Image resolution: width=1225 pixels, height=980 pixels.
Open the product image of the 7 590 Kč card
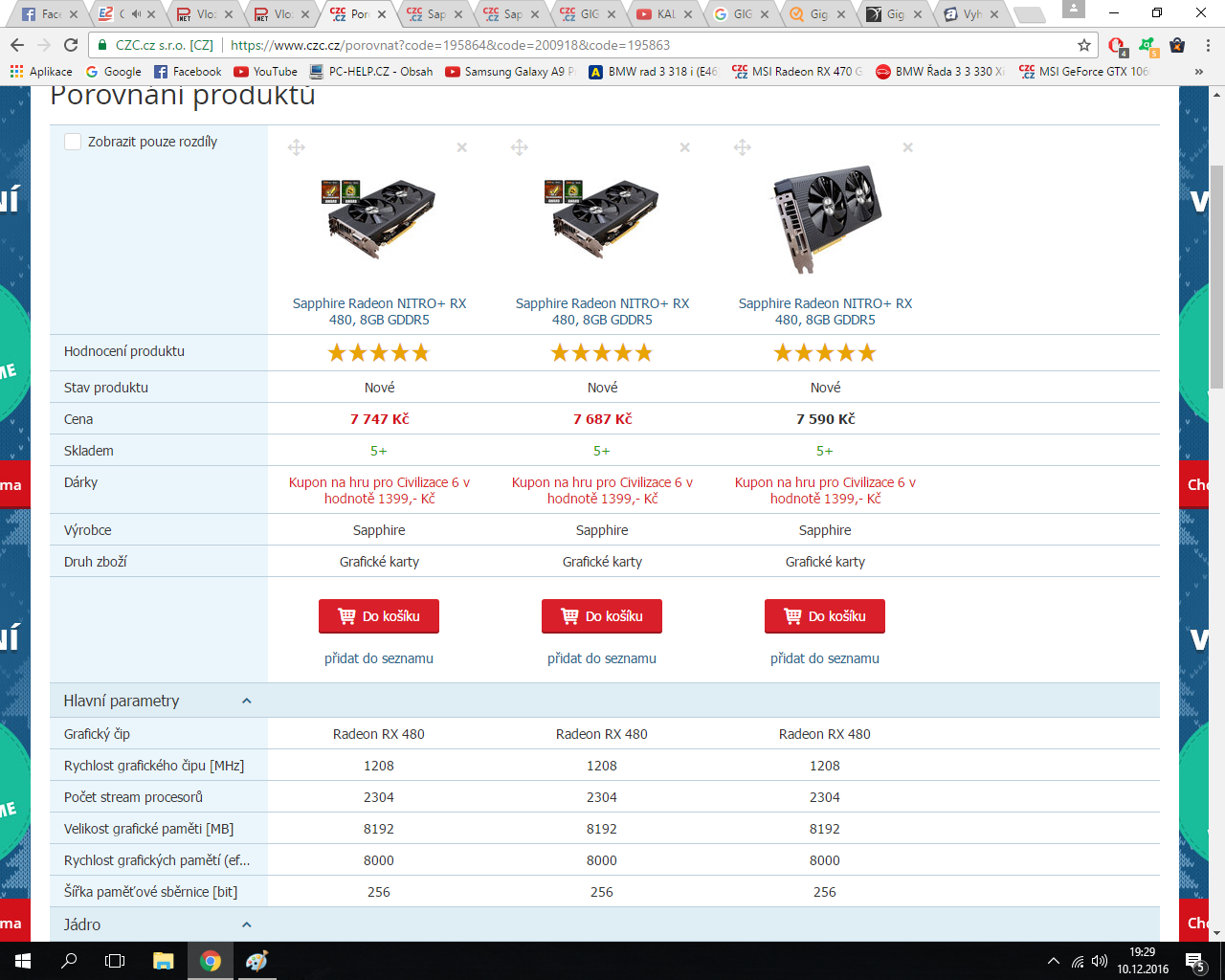pyautogui.click(x=825, y=218)
